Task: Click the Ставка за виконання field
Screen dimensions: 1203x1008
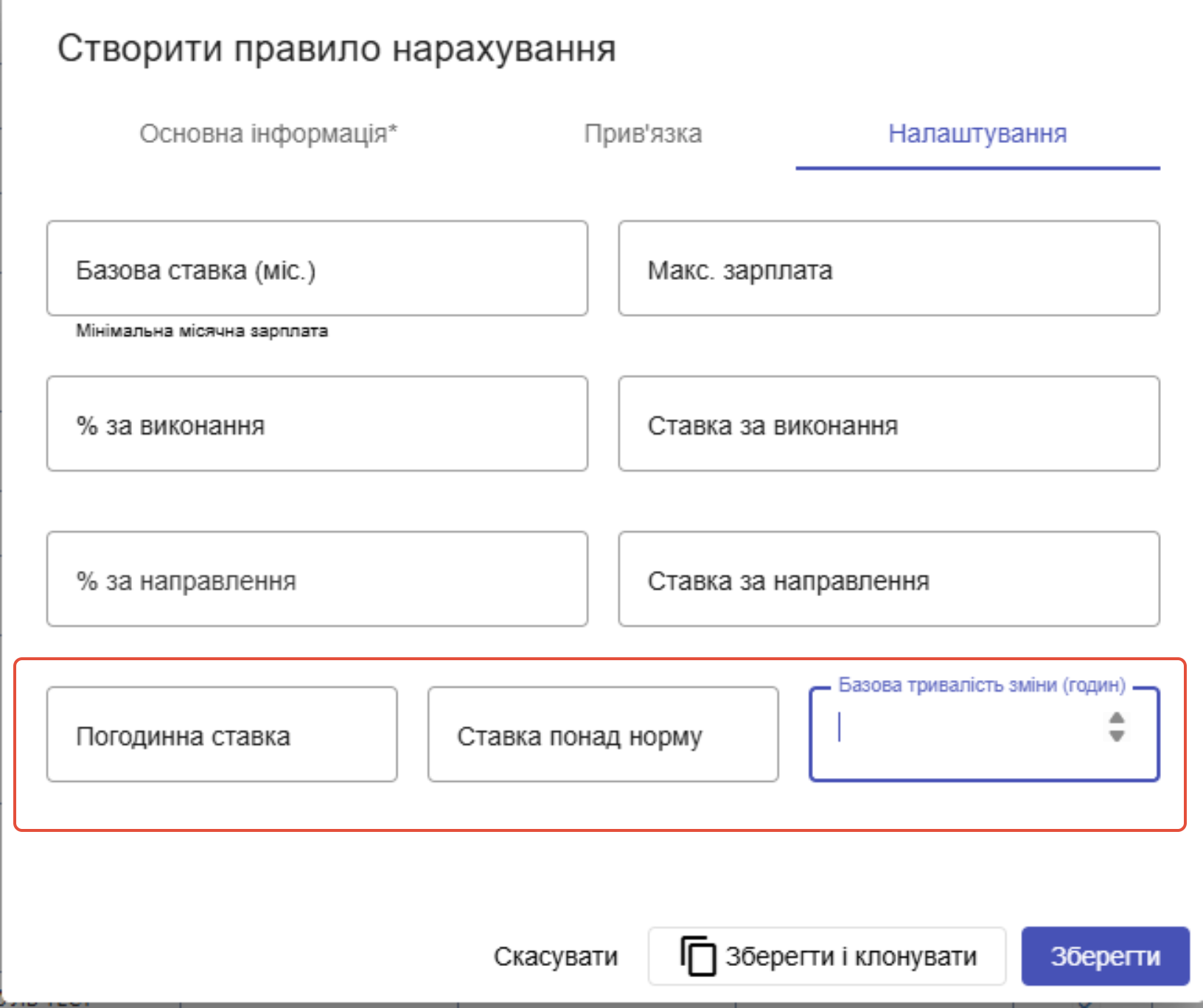Action: click(x=889, y=424)
